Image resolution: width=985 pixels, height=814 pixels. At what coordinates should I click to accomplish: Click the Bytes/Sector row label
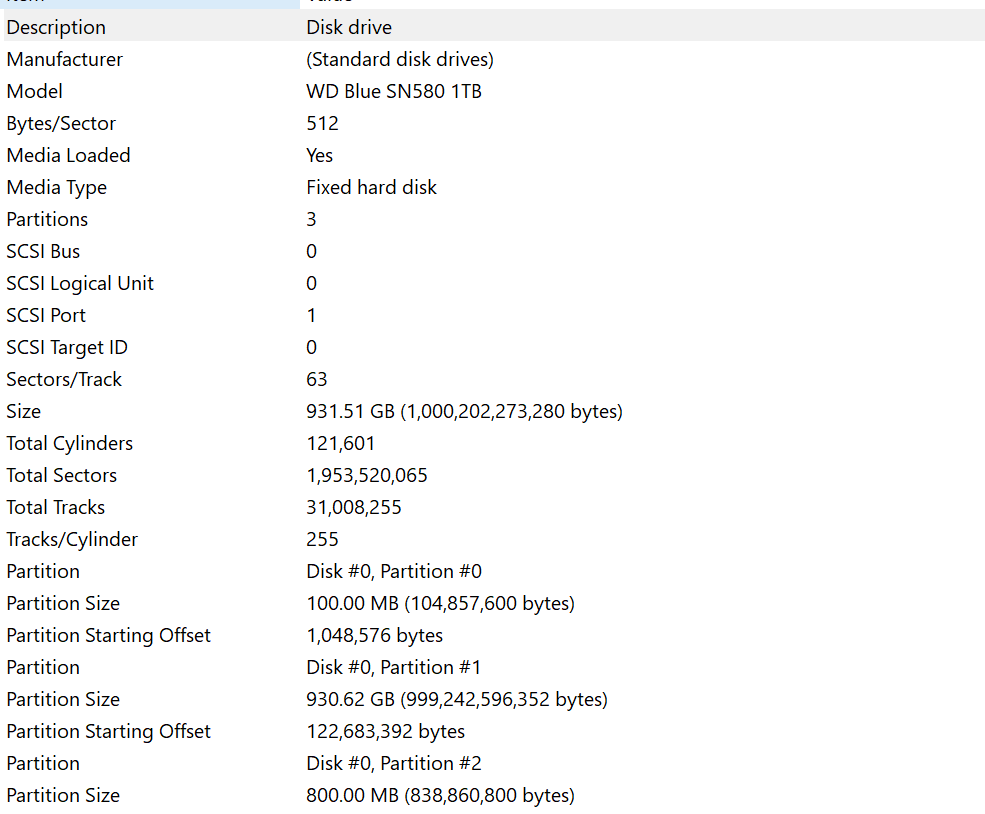click(x=61, y=123)
